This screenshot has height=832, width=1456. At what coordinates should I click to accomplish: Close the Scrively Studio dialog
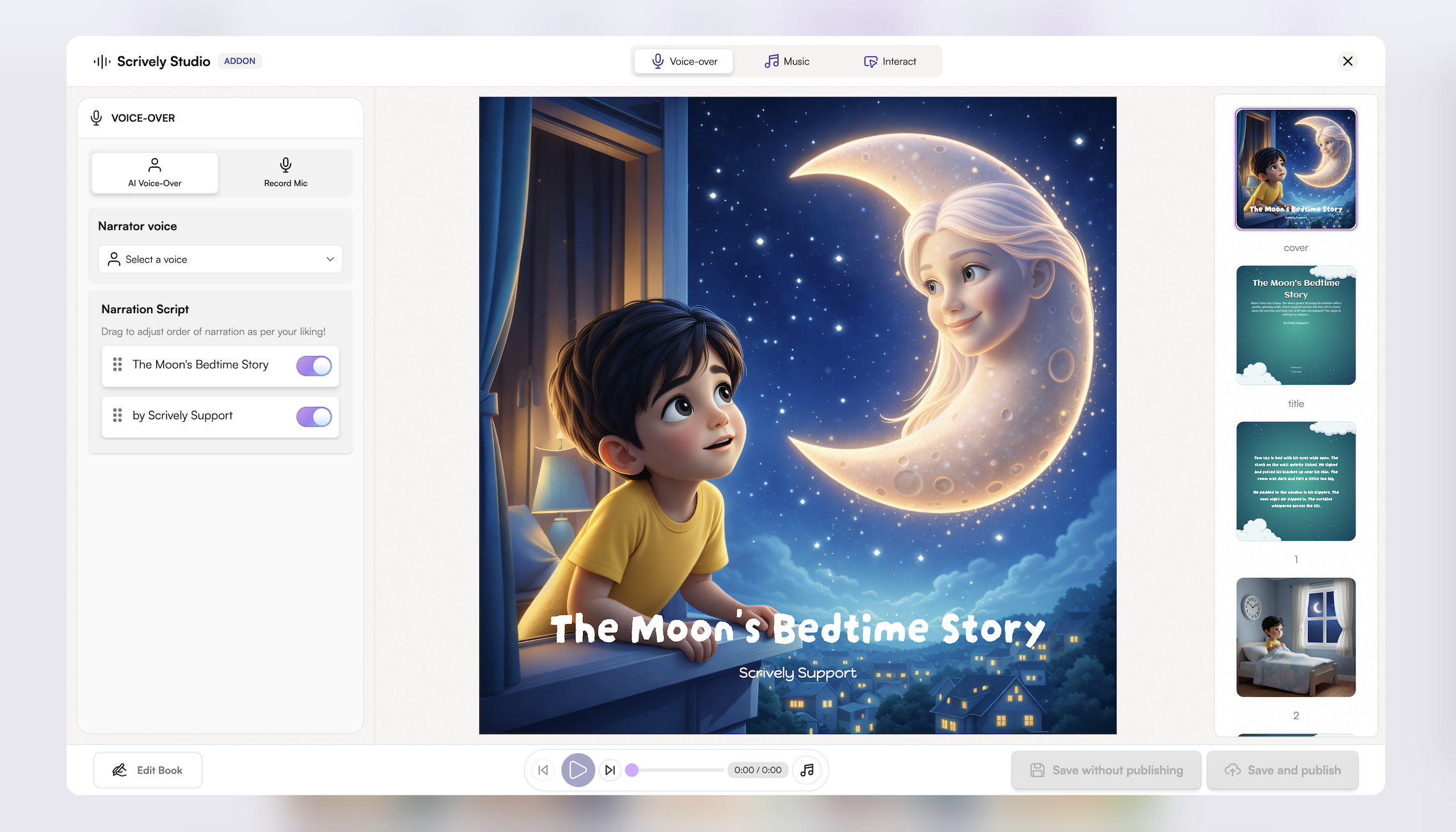coord(1348,61)
